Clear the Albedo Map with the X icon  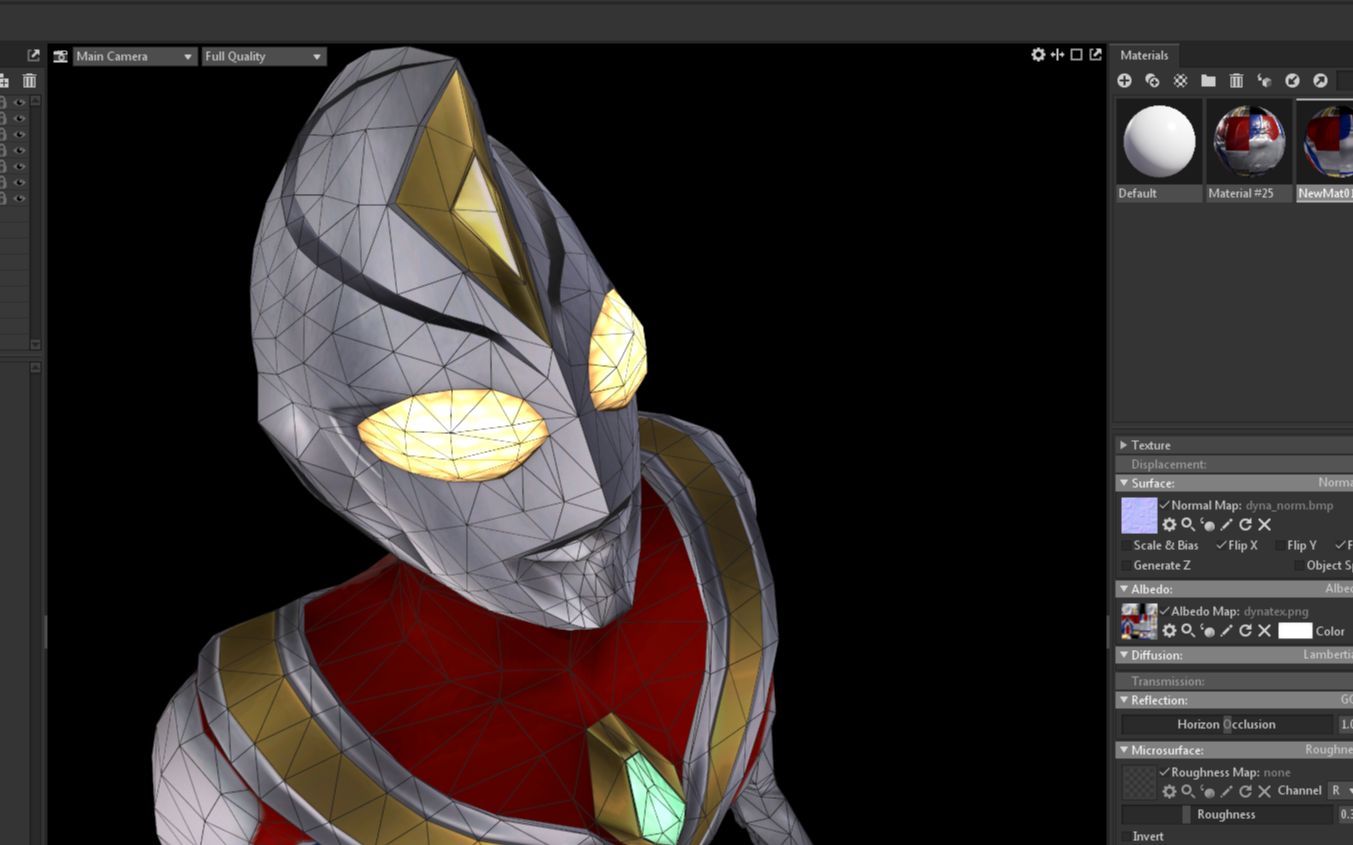(1264, 631)
